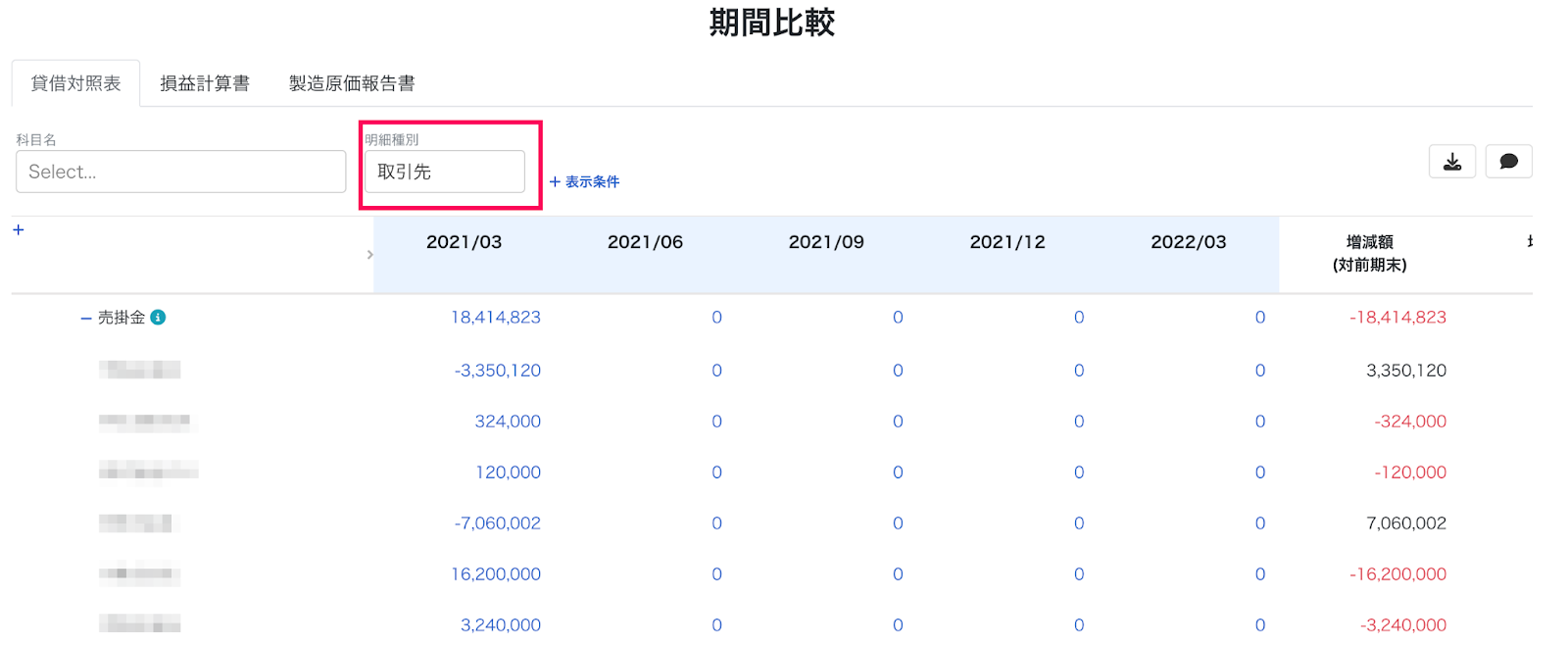The image size is (1568, 646).
Task: Click the + 表示条件 link
Action: (584, 181)
